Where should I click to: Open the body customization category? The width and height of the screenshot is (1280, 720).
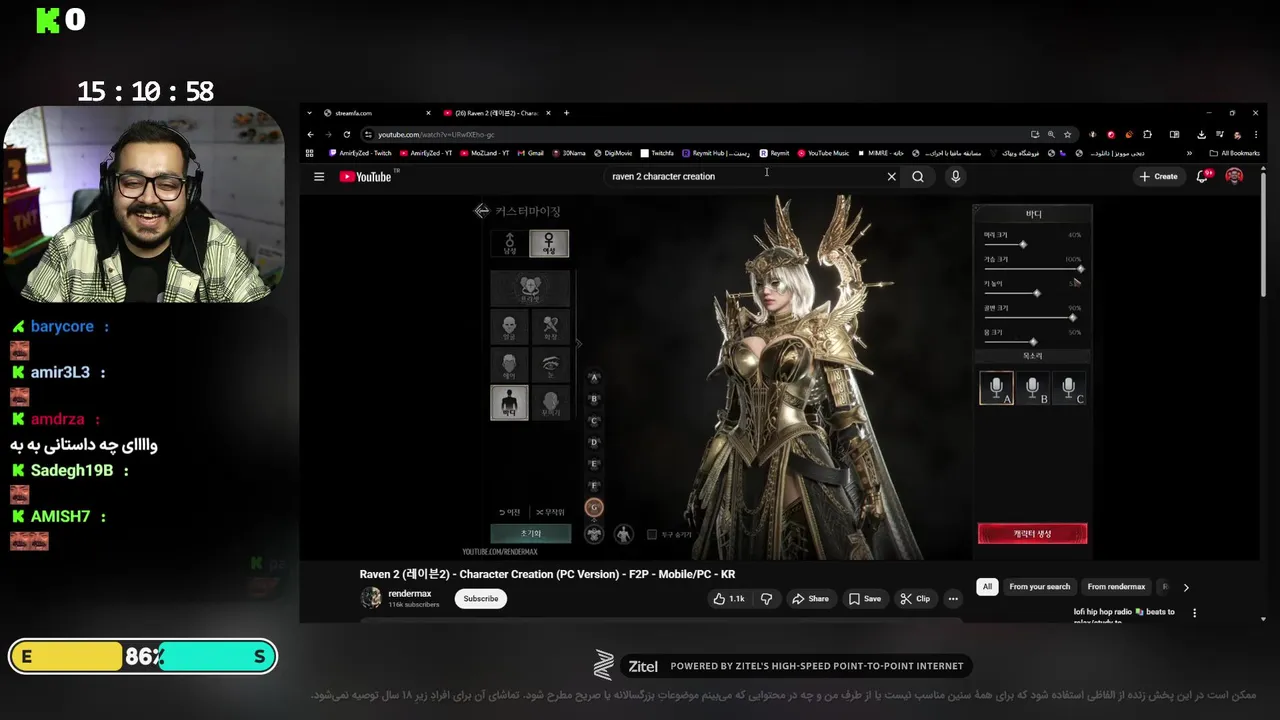[509, 402]
